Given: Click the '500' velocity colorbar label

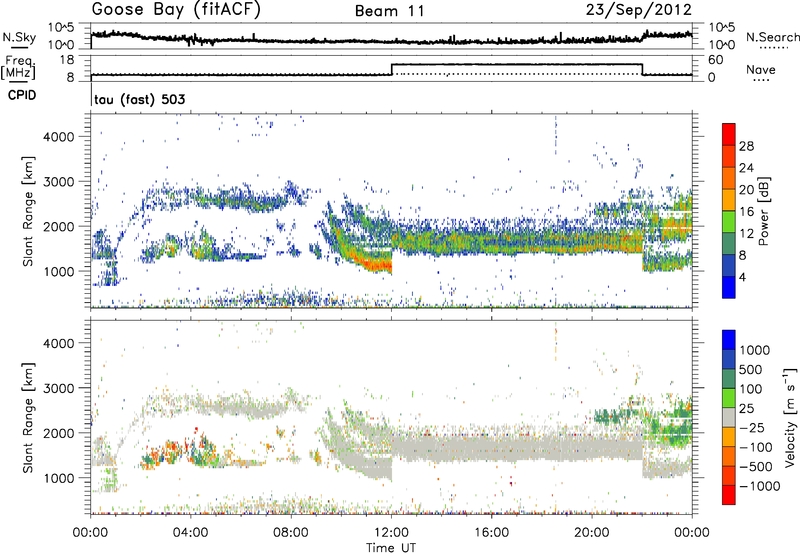Looking at the screenshot, I should (x=751, y=369).
